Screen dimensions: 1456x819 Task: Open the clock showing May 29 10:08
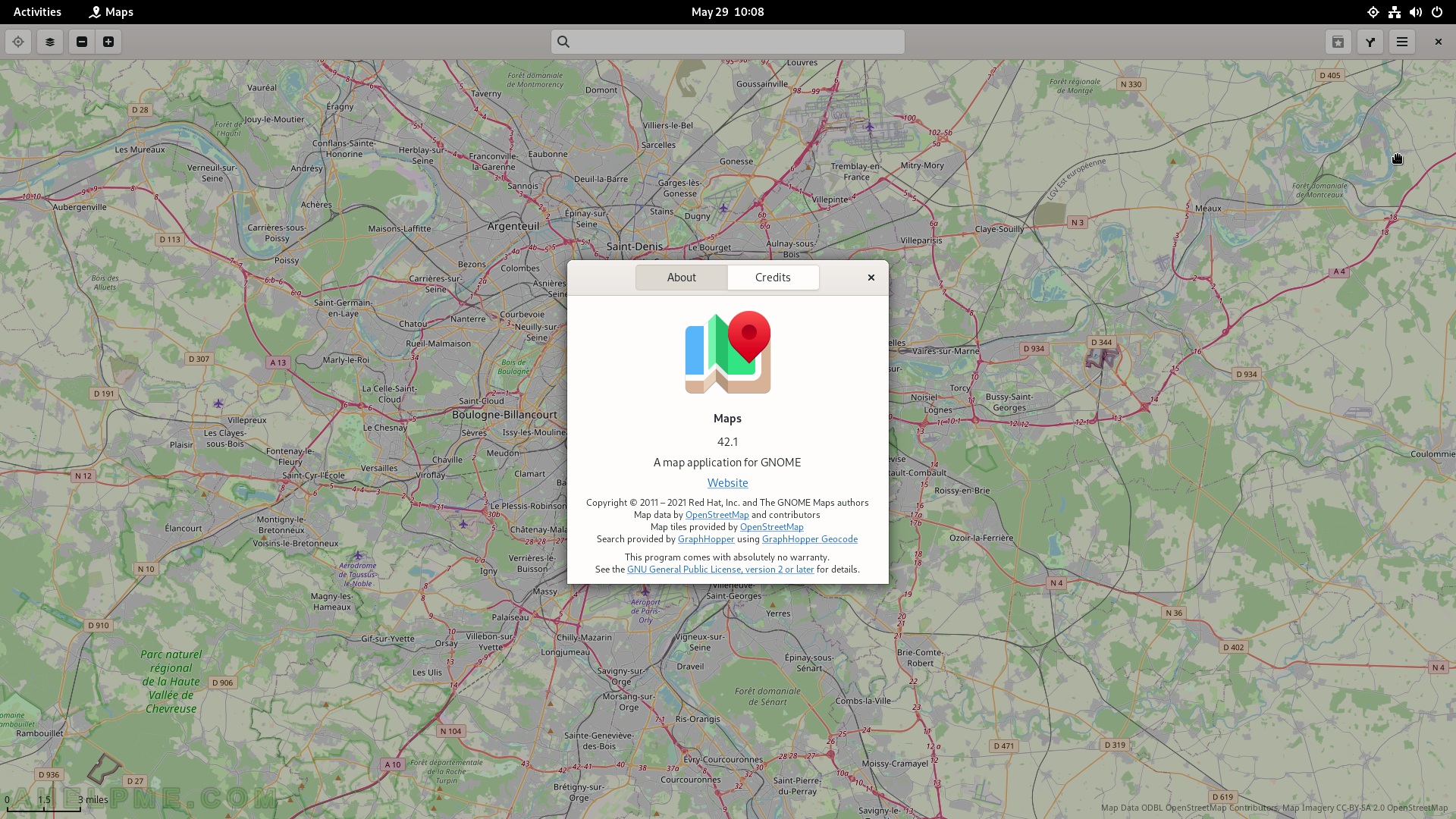click(x=728, y=12)
